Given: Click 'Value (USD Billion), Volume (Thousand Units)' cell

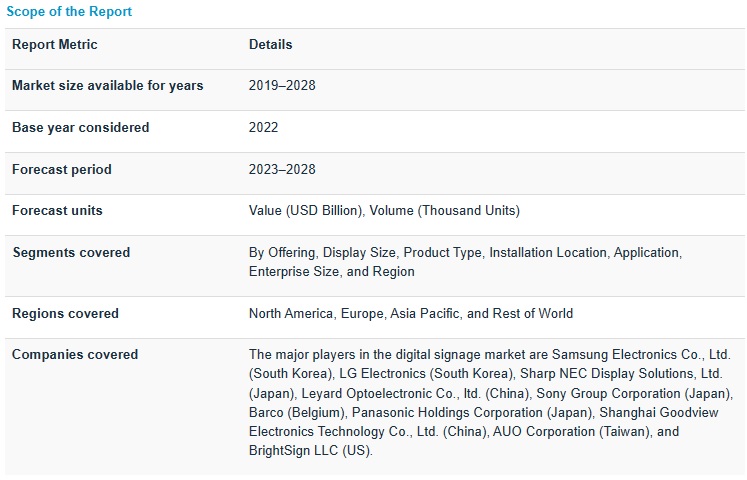Looking at the screenshot, I should [x=384, y=210].
